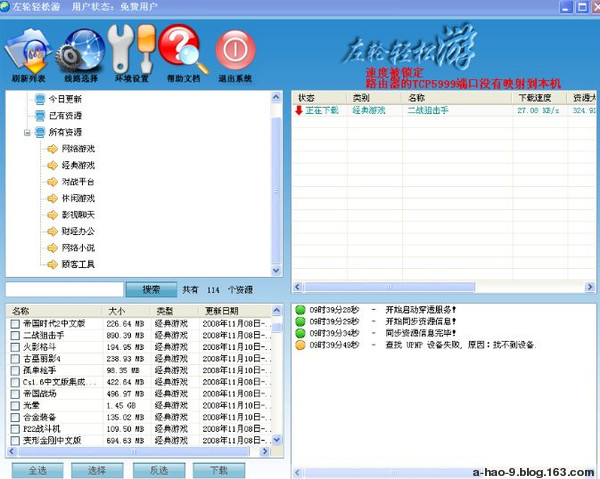This screenshot has height=479, width=600.
Task: Select 网络游戏 category folder
Action: pyautogui.click(x=77, y=149)
